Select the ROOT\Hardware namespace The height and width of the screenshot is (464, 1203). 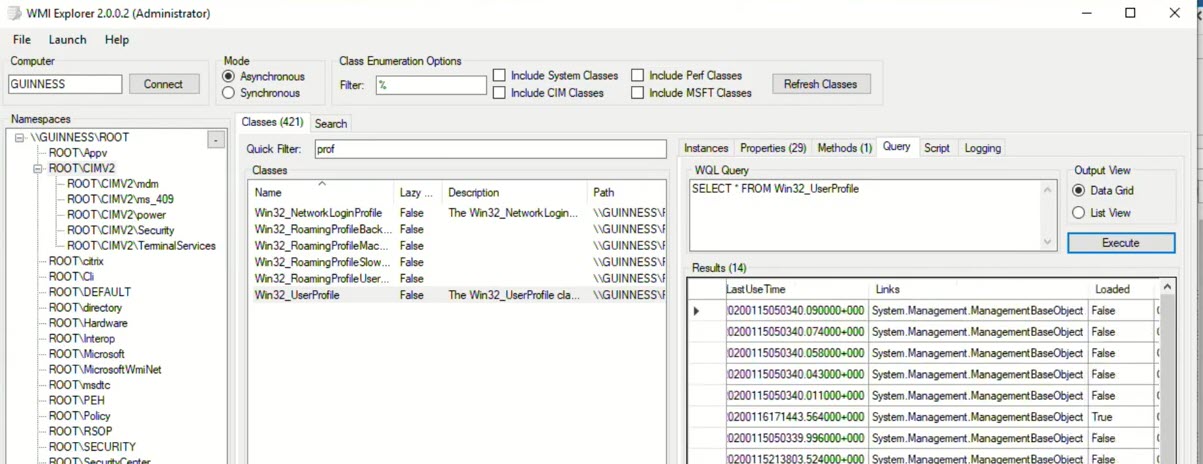tap(88, 323)
